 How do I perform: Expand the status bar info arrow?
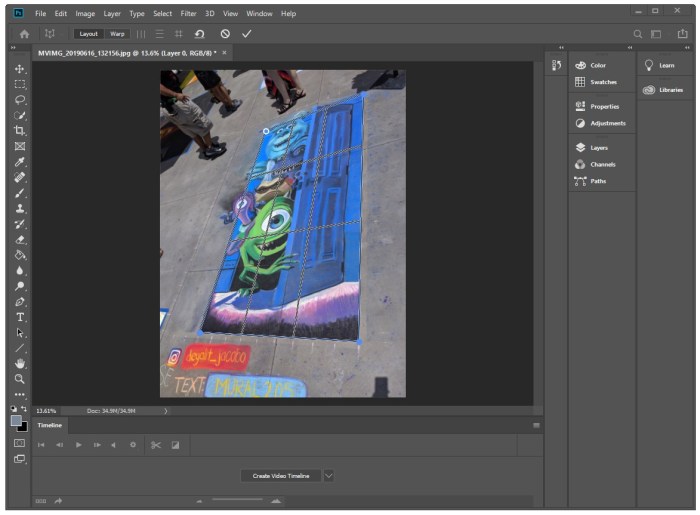tap(166, 411)
